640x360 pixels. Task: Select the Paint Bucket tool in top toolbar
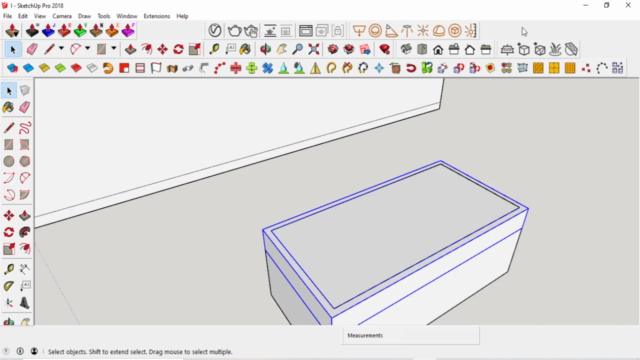[x=245, y=49]
